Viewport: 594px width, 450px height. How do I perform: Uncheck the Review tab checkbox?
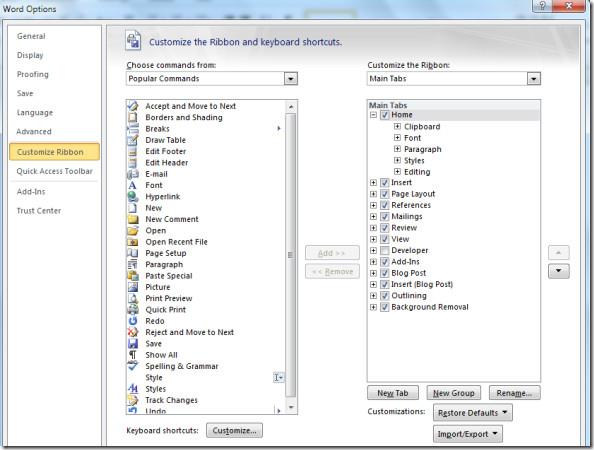385,228
